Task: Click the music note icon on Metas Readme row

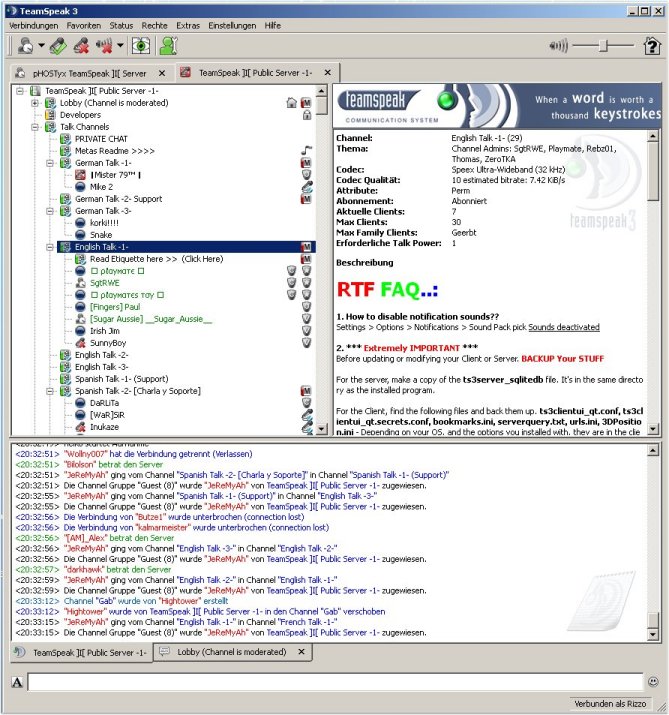Action: 306,150
